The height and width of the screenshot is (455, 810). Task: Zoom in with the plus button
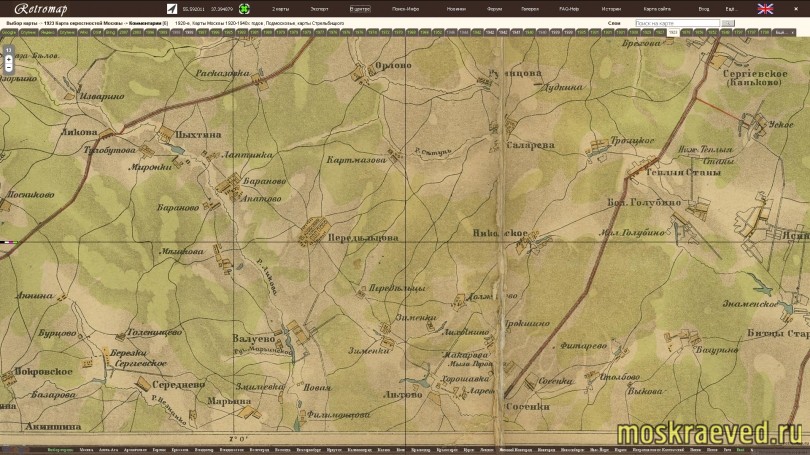(x=8, y=59)
